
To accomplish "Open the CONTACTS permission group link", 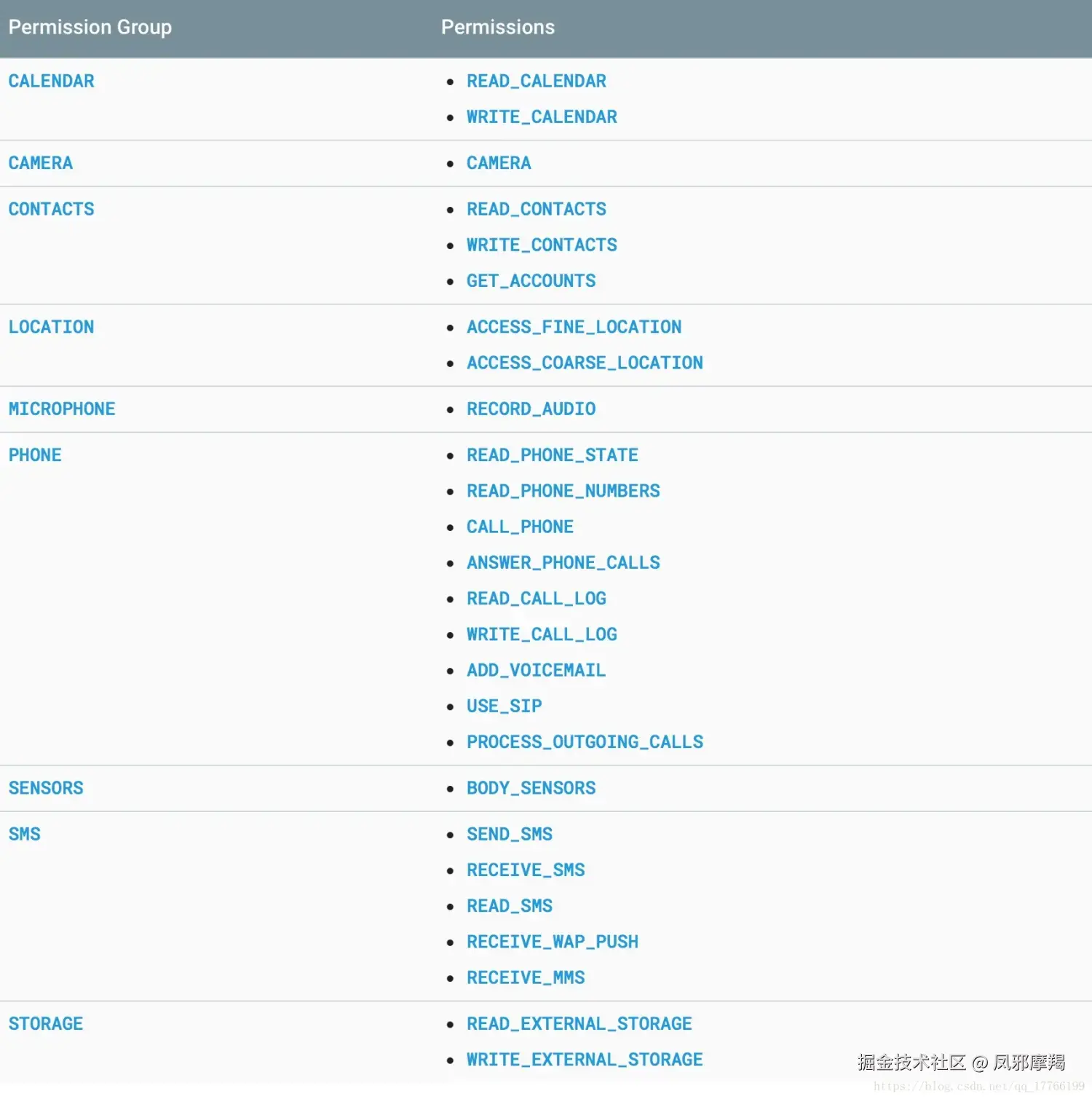I will click(x=51, y=209).
